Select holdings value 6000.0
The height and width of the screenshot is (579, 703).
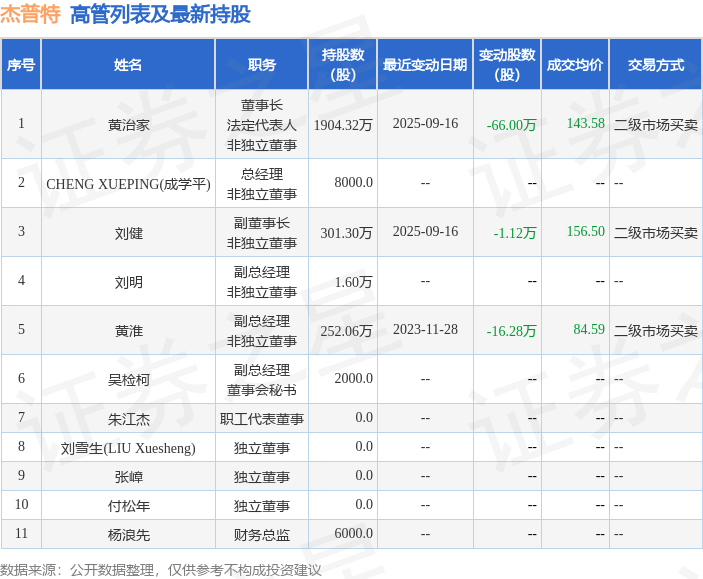point(353,533)
